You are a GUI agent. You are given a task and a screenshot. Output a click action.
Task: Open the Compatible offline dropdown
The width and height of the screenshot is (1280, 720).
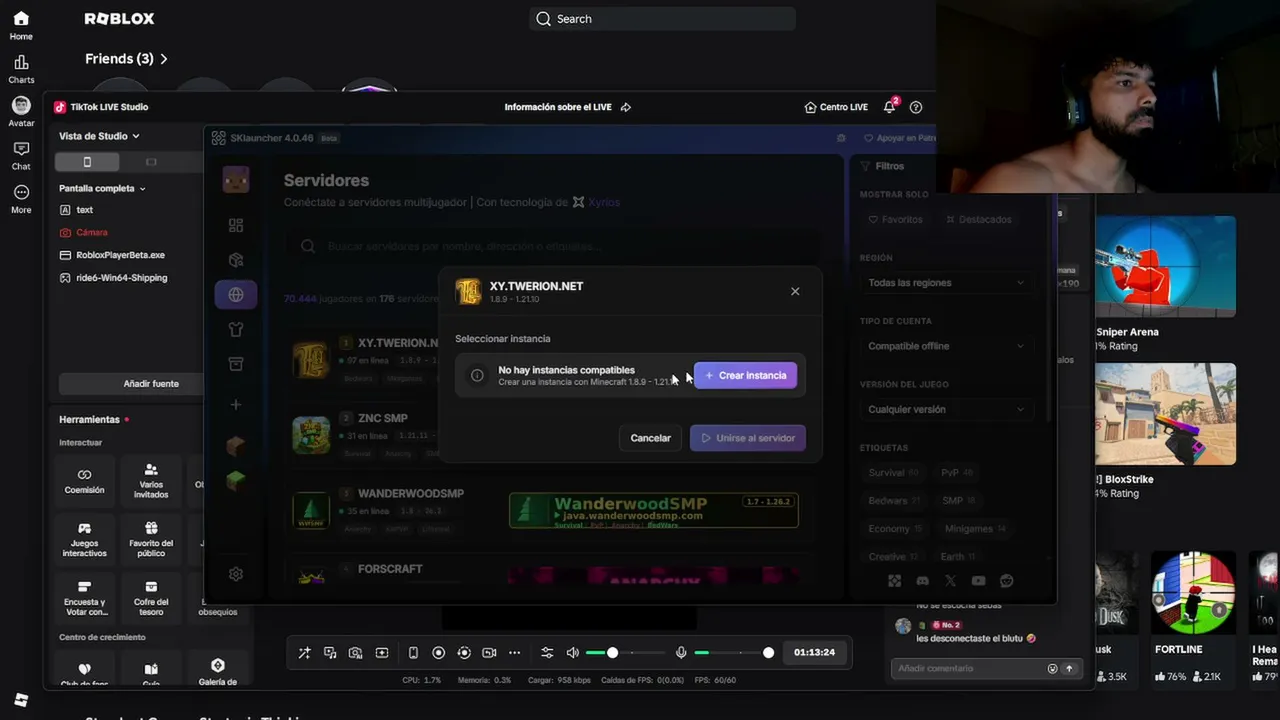click(946, 346)
